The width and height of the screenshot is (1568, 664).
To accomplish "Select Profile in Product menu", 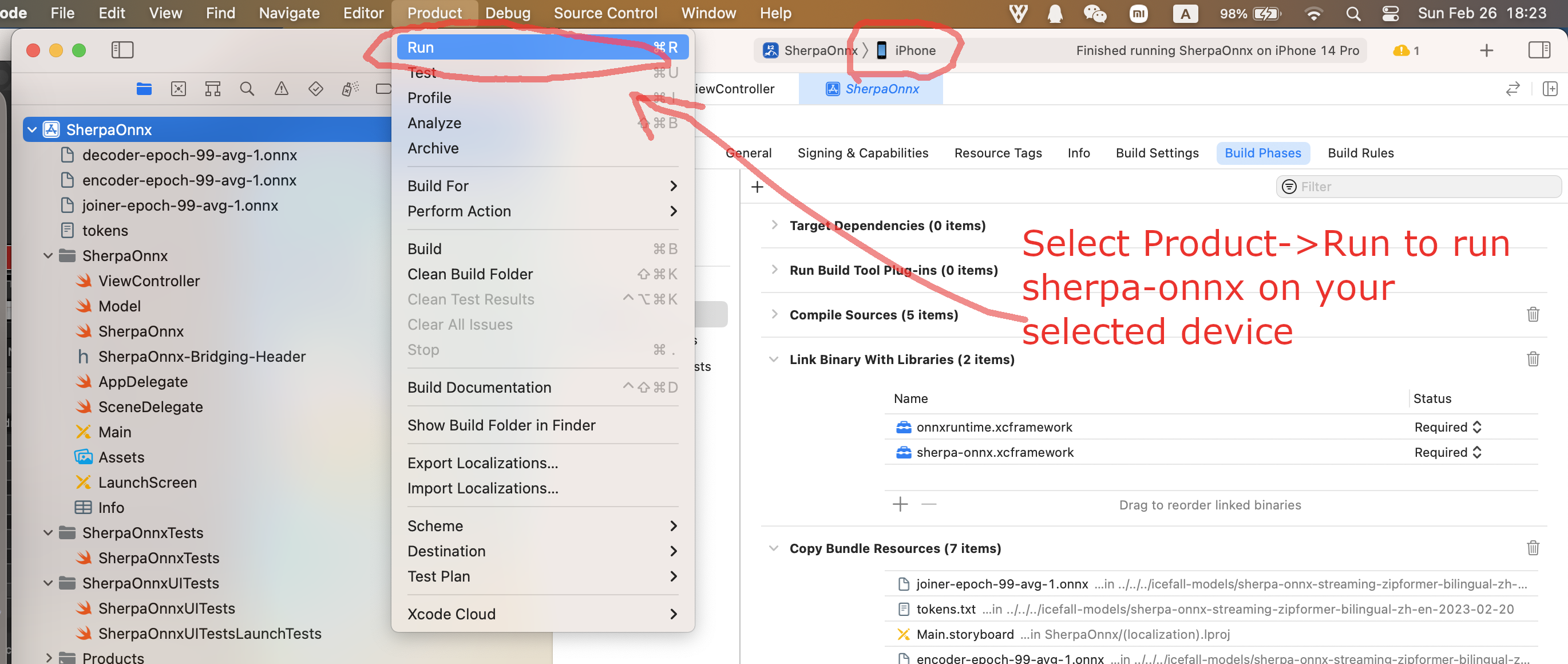I will (x=543, y=98).
